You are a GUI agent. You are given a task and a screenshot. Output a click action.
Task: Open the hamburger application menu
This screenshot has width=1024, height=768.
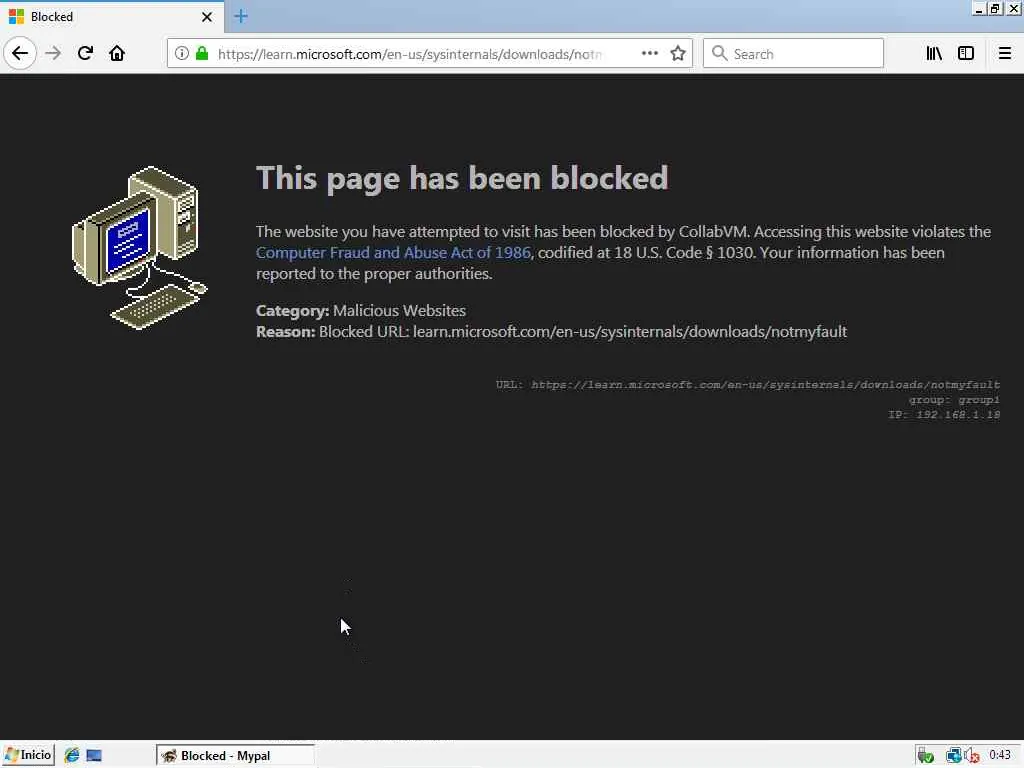click(x=1004, y=54)
